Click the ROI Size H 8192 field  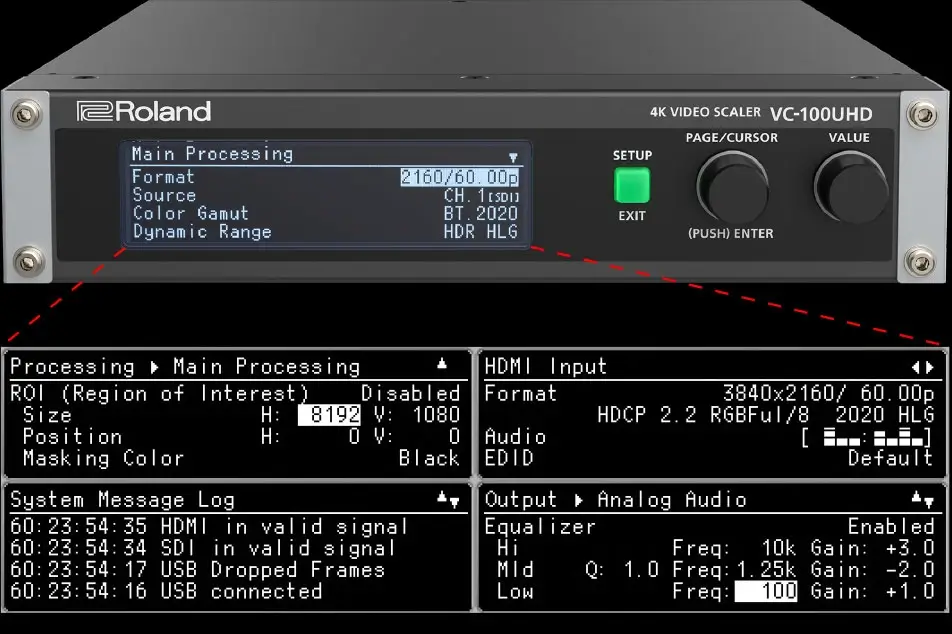pyautogui.click(x=329, y=415)
